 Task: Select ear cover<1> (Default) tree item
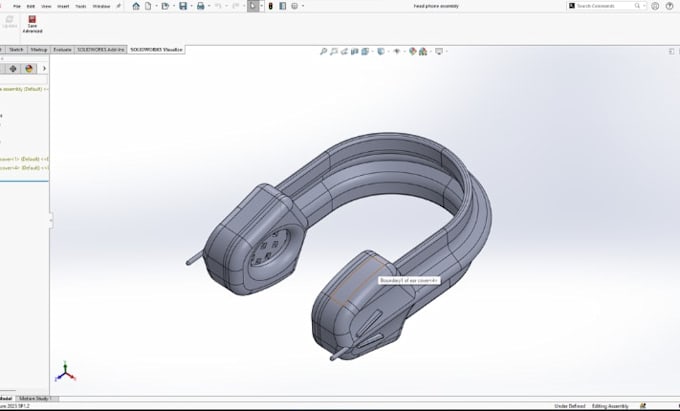24,159
